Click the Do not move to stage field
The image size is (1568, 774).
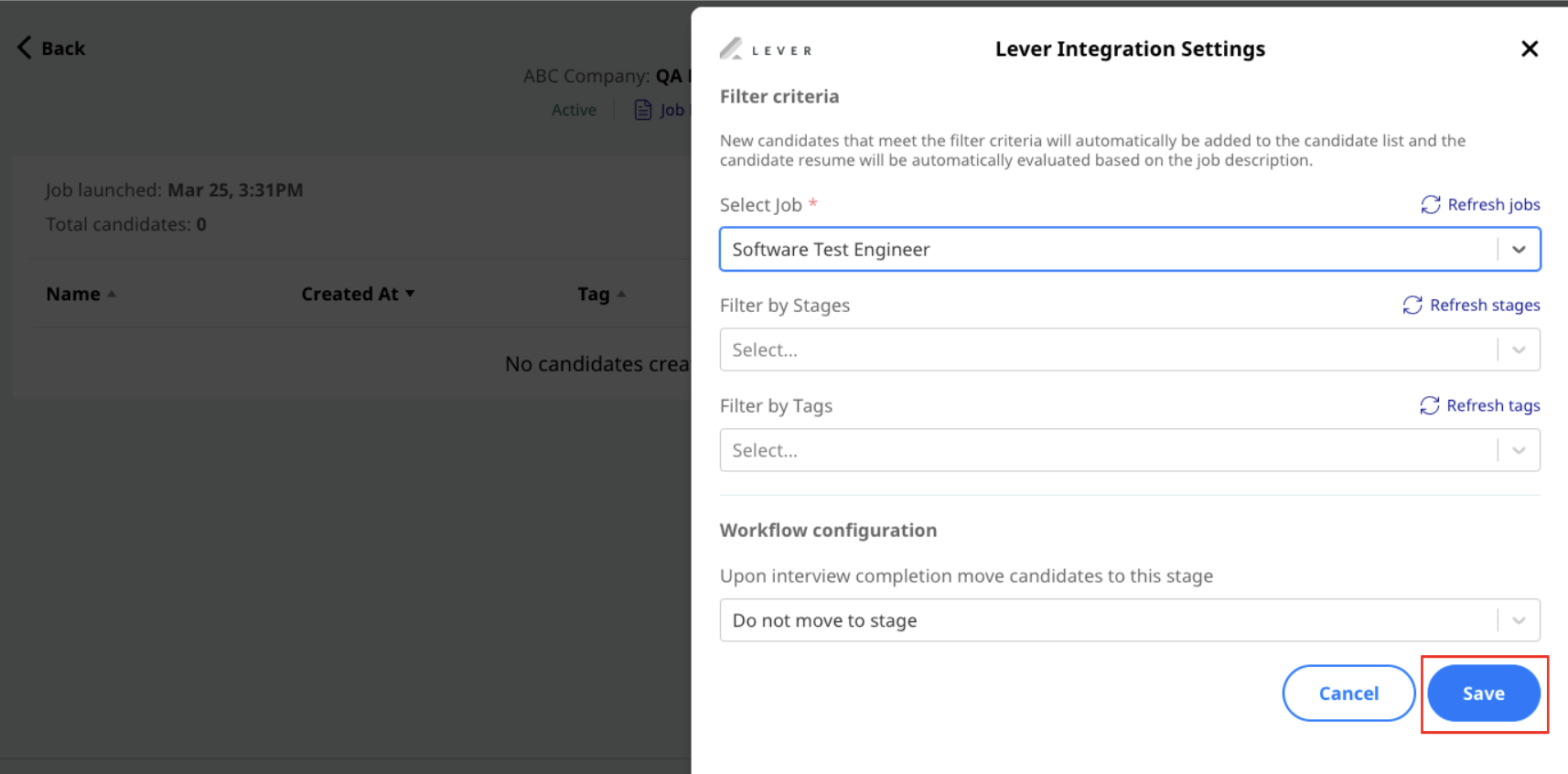(1130, 621)
